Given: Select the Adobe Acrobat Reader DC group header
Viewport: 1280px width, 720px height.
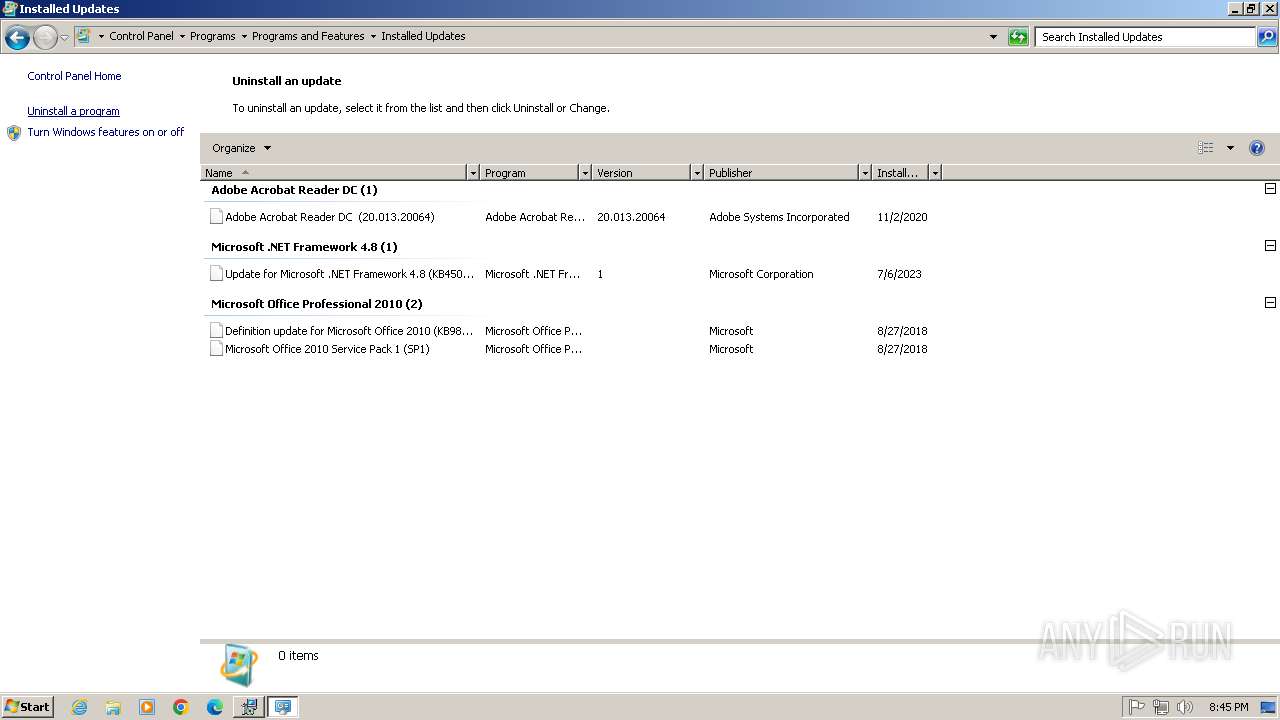Looking at the screenshot, I should click(294, 190).
